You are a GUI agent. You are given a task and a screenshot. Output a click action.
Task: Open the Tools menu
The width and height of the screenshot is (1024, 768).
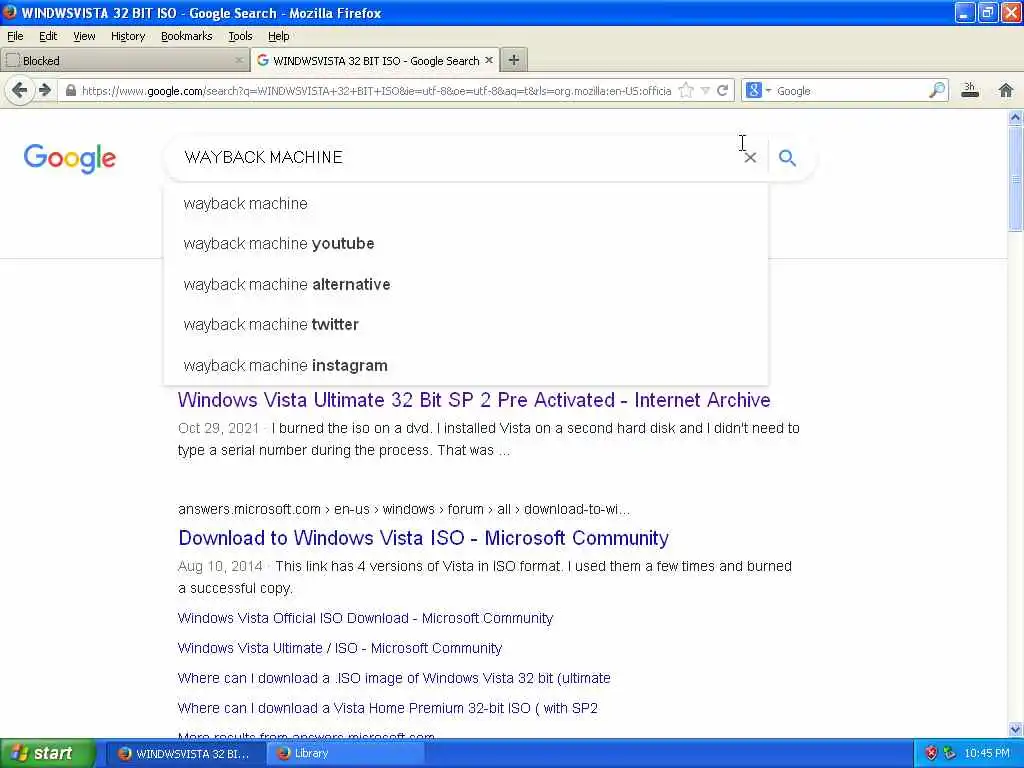pos(240,36)
